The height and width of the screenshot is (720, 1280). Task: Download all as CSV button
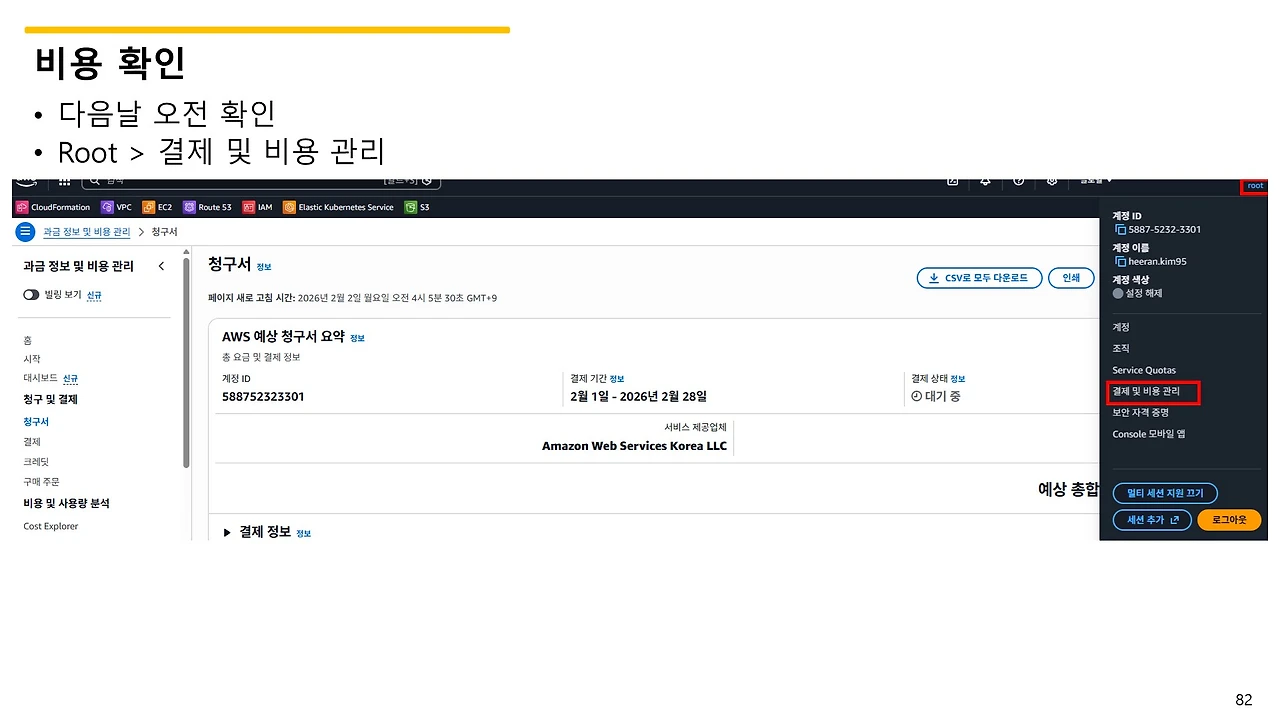(979, 278)
